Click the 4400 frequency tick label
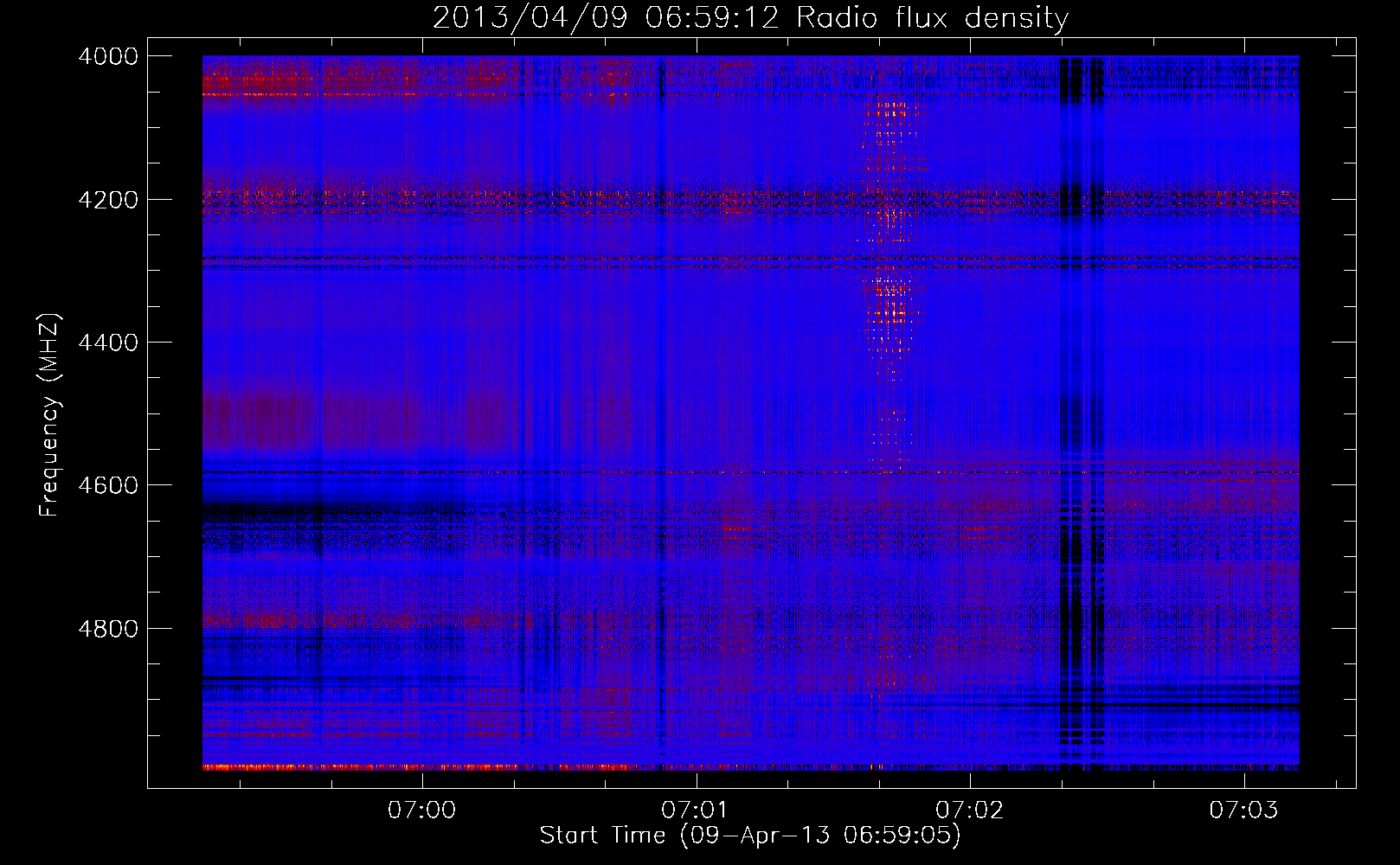1400x865 pixels. tap(108, 343)
